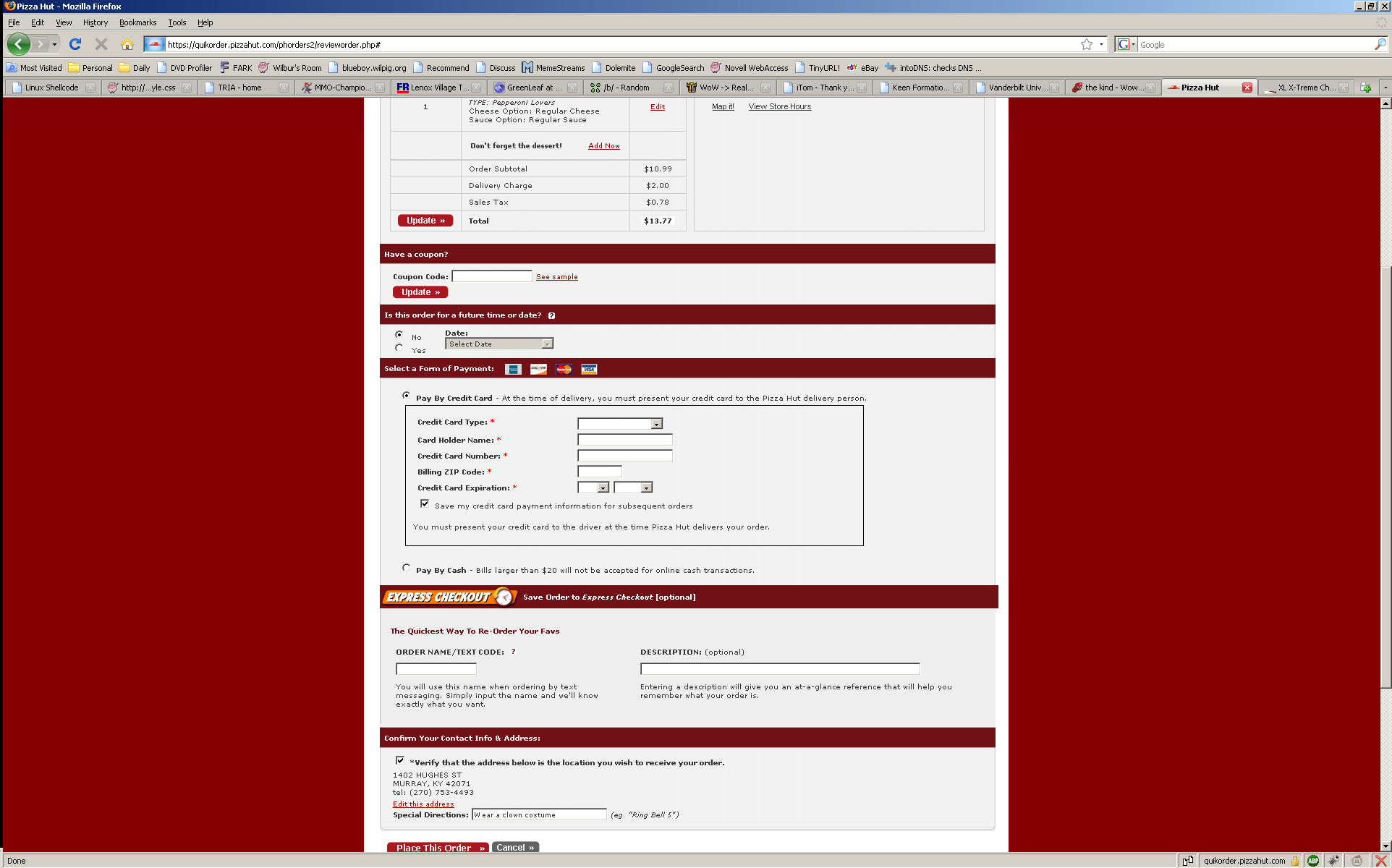Open the expiration year dropdown
This screenshot has width=1392, height=868.
tap(633, 488)
